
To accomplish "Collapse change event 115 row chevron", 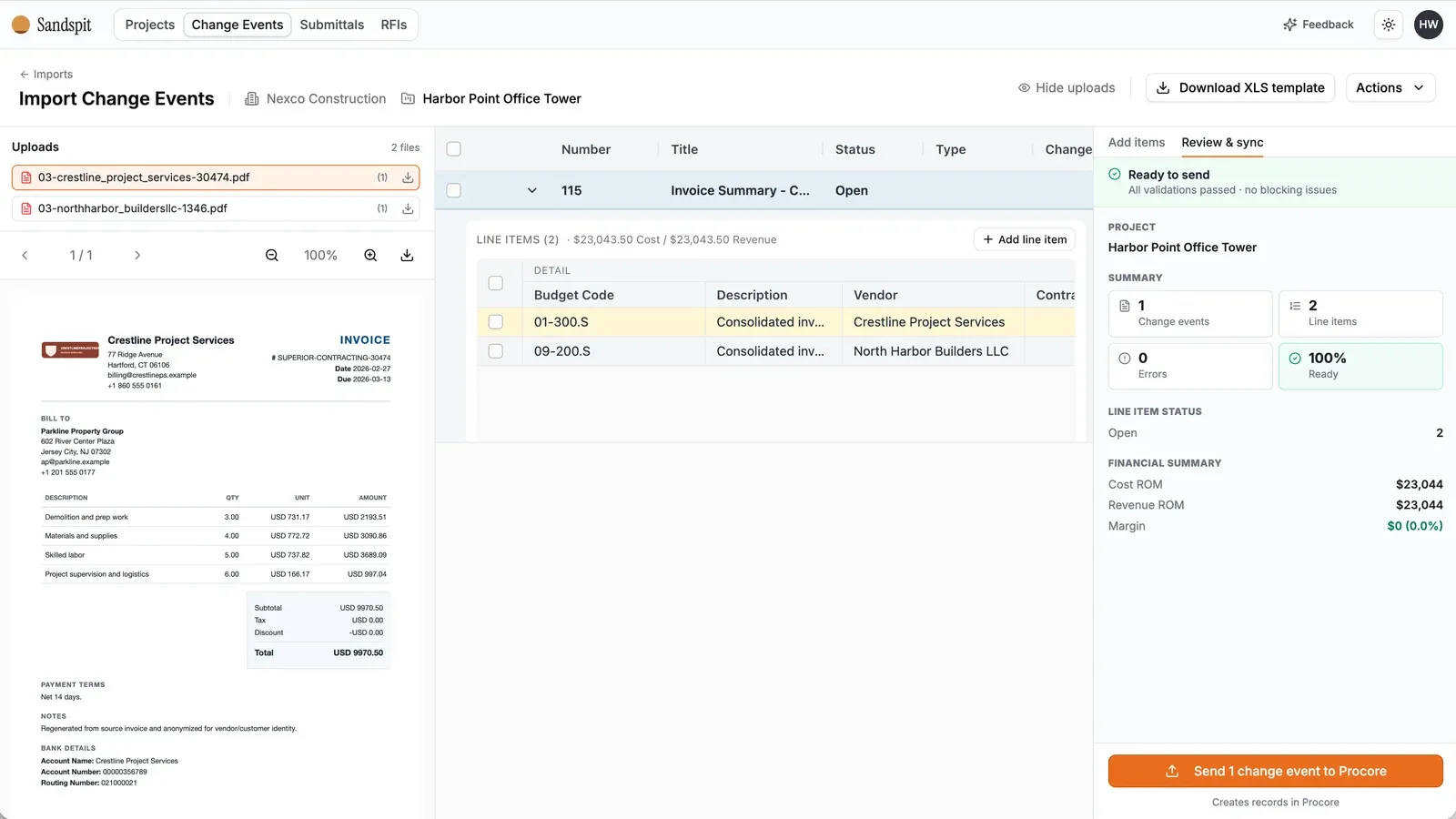I will pos(532,190).
